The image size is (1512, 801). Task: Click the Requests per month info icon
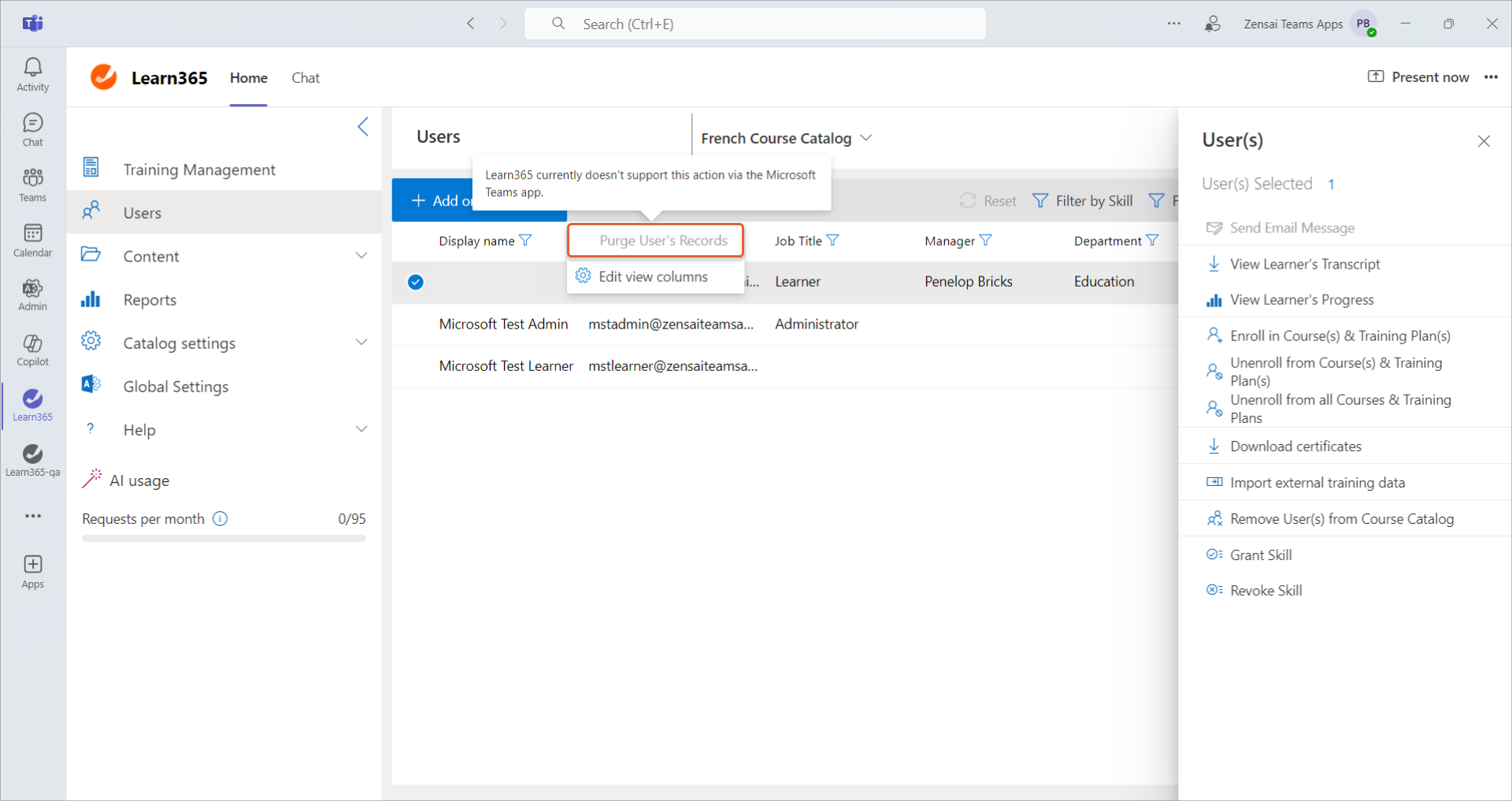point(220,518)
